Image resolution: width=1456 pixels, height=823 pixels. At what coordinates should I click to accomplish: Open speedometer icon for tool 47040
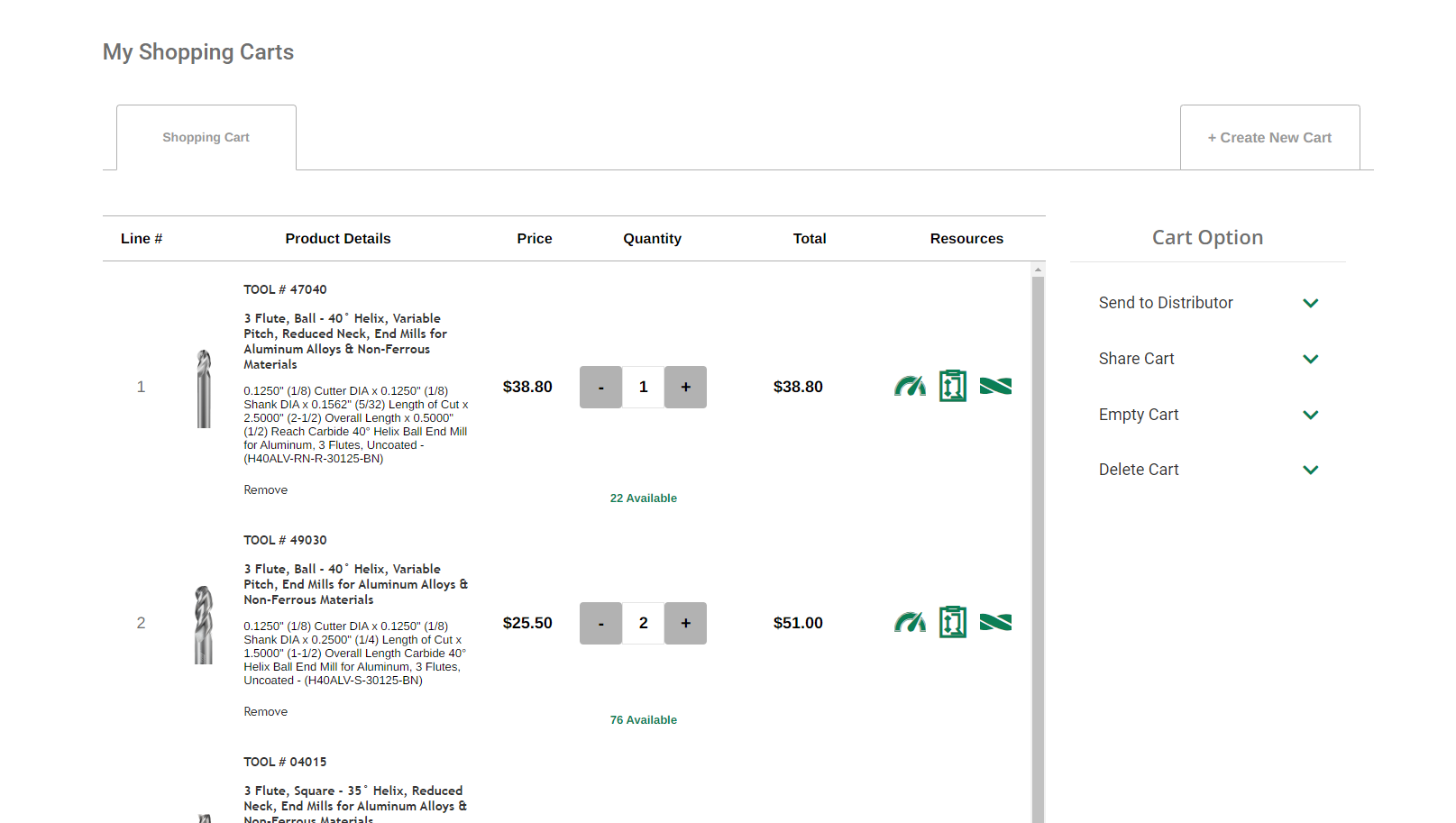[910, 387]
